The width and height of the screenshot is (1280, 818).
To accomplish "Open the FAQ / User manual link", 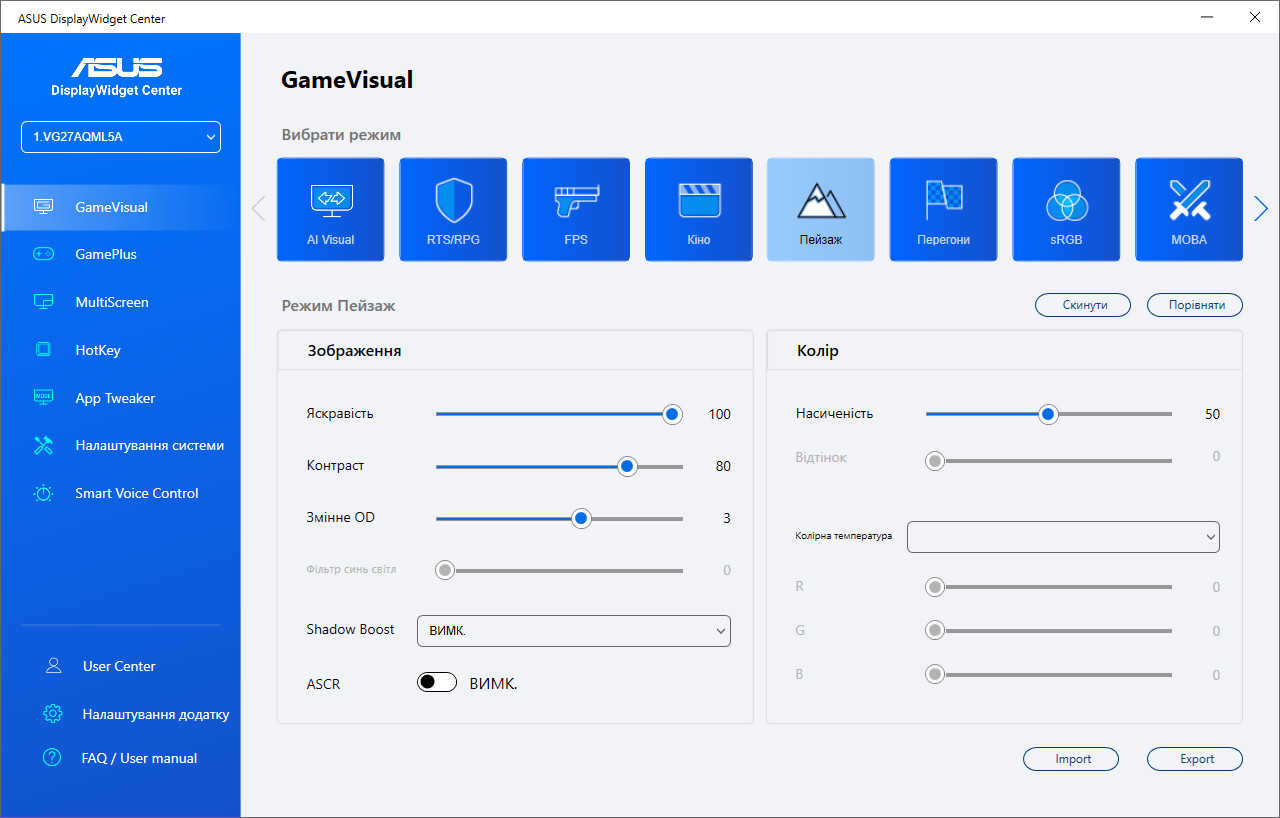I will coord(139,758).
